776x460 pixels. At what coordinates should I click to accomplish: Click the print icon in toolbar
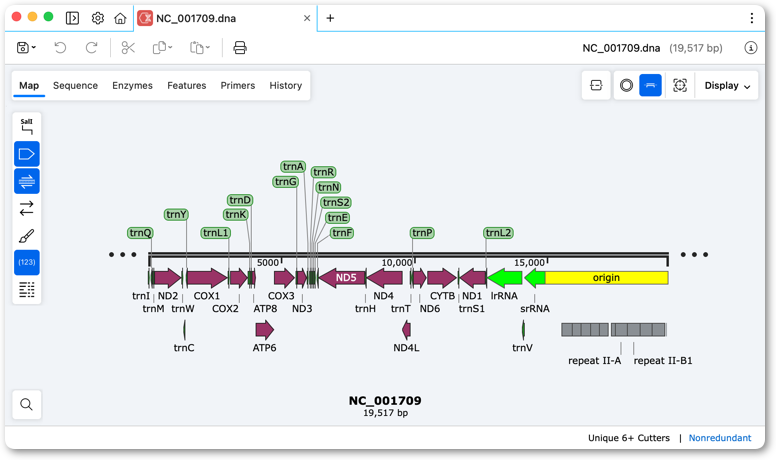[240, 48]
